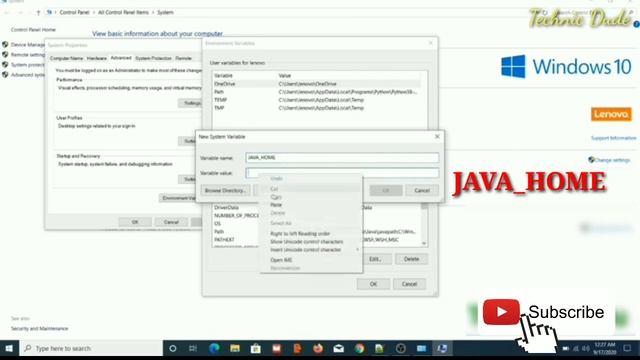This screenshot has width=640, height=360.
Task: Choose Select All in the context menu
Action: tap(281, 223)
